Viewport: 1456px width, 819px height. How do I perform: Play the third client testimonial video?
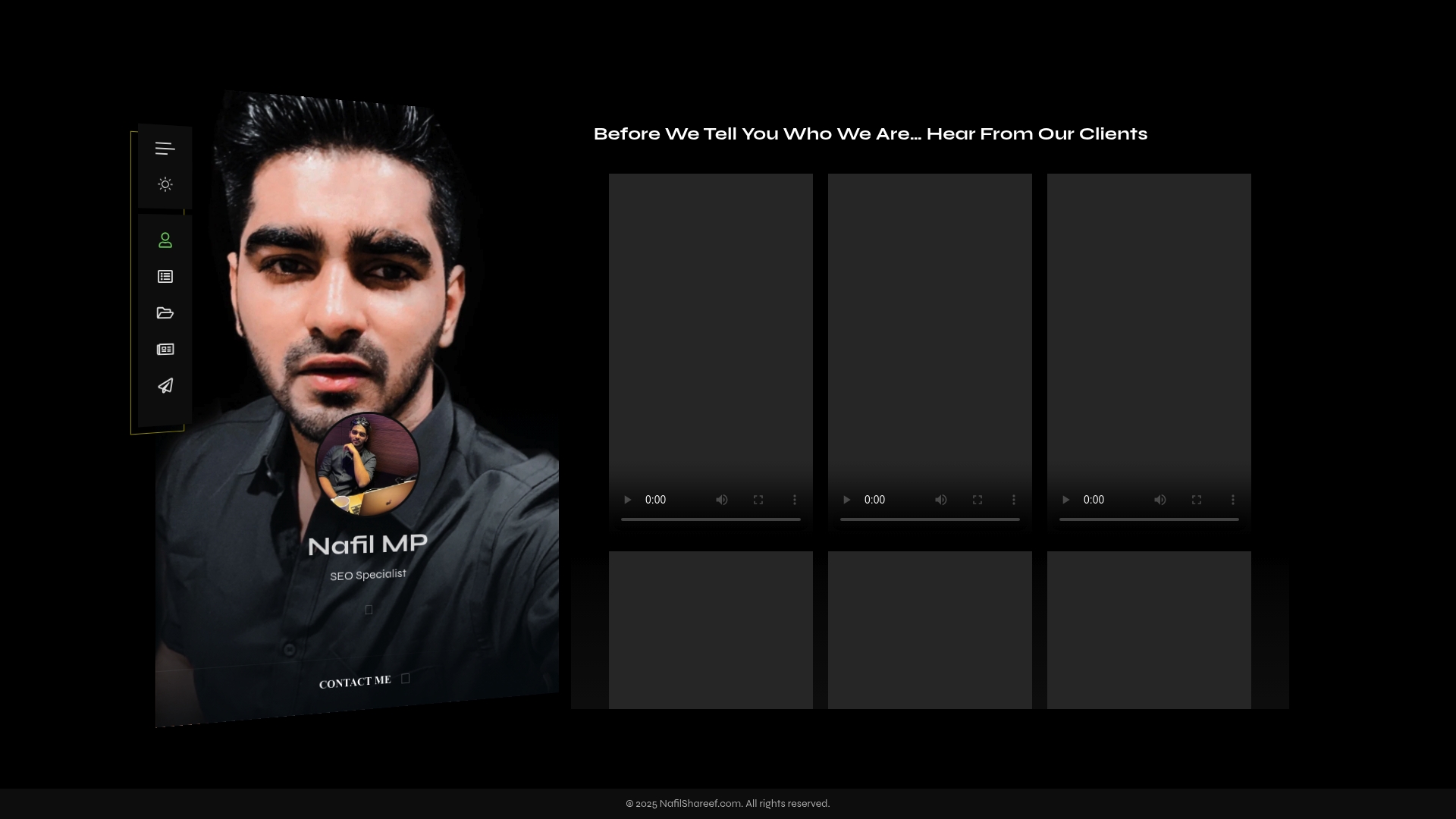[x=1065, y=500]
